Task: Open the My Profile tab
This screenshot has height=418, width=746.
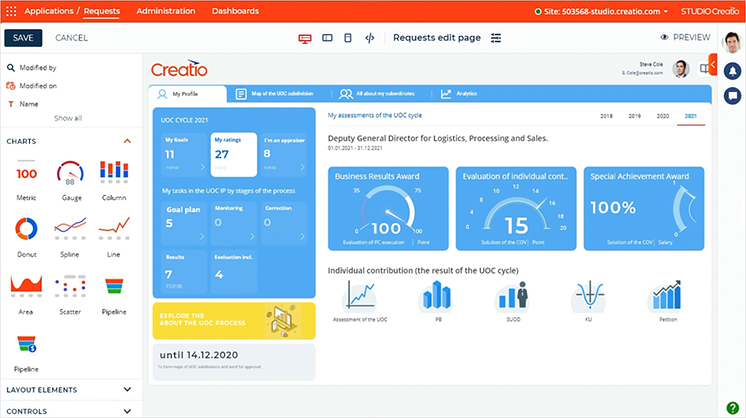Action: click(x=187, y=94)
